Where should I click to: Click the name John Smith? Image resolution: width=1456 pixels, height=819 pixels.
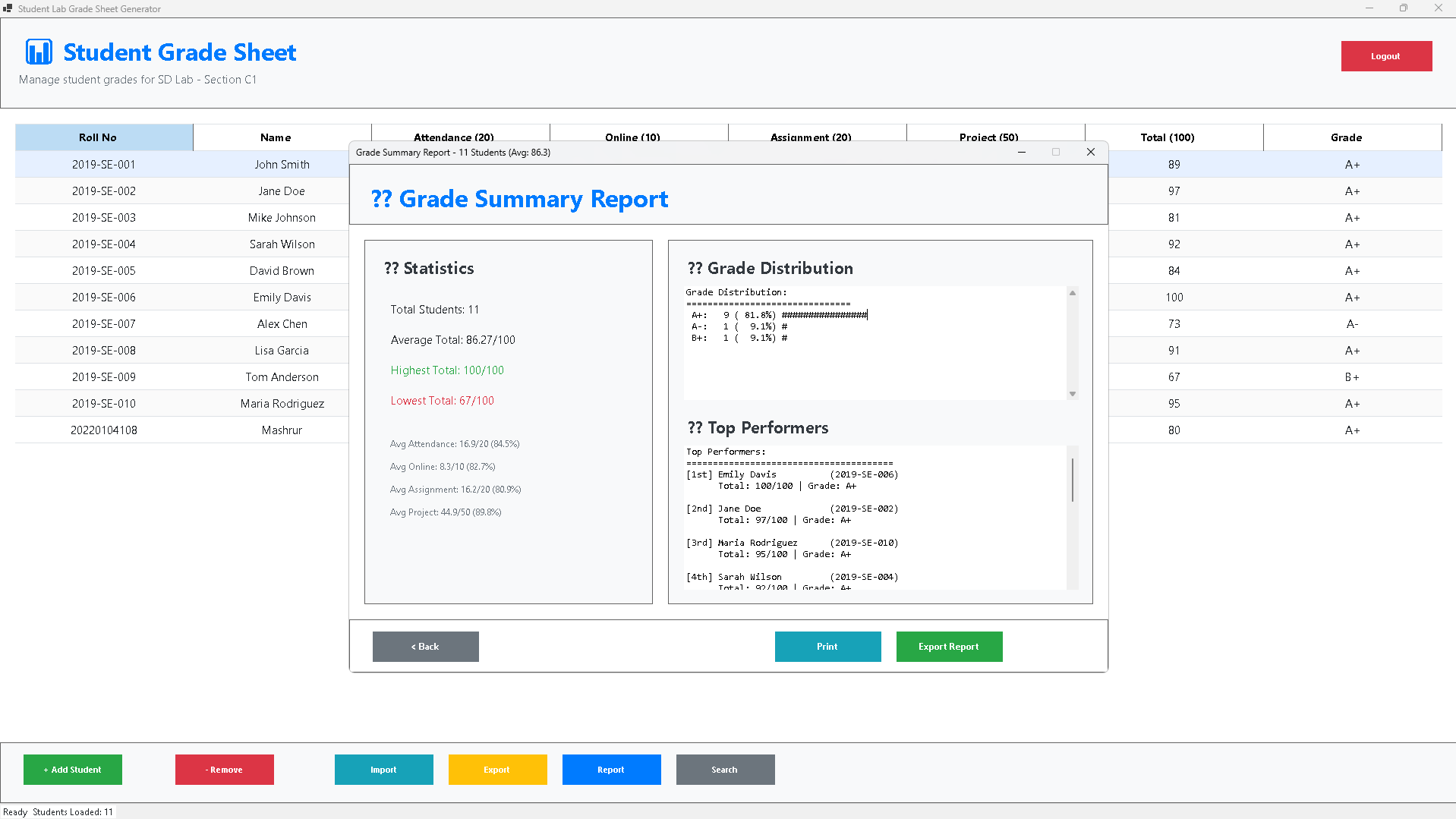tap(282, 164)
